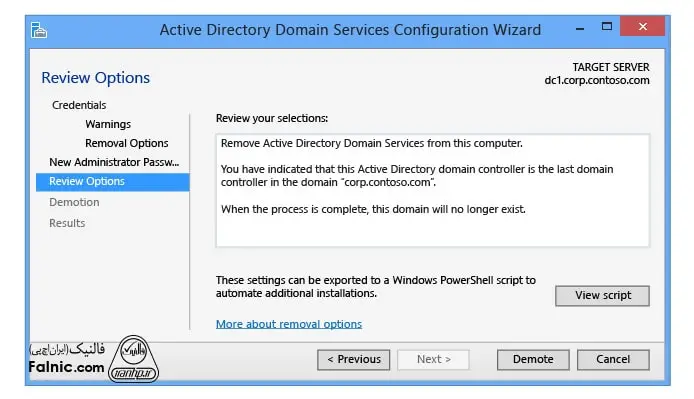
Task: Click inside the review selections text box
Action: [x=432, y=190]
